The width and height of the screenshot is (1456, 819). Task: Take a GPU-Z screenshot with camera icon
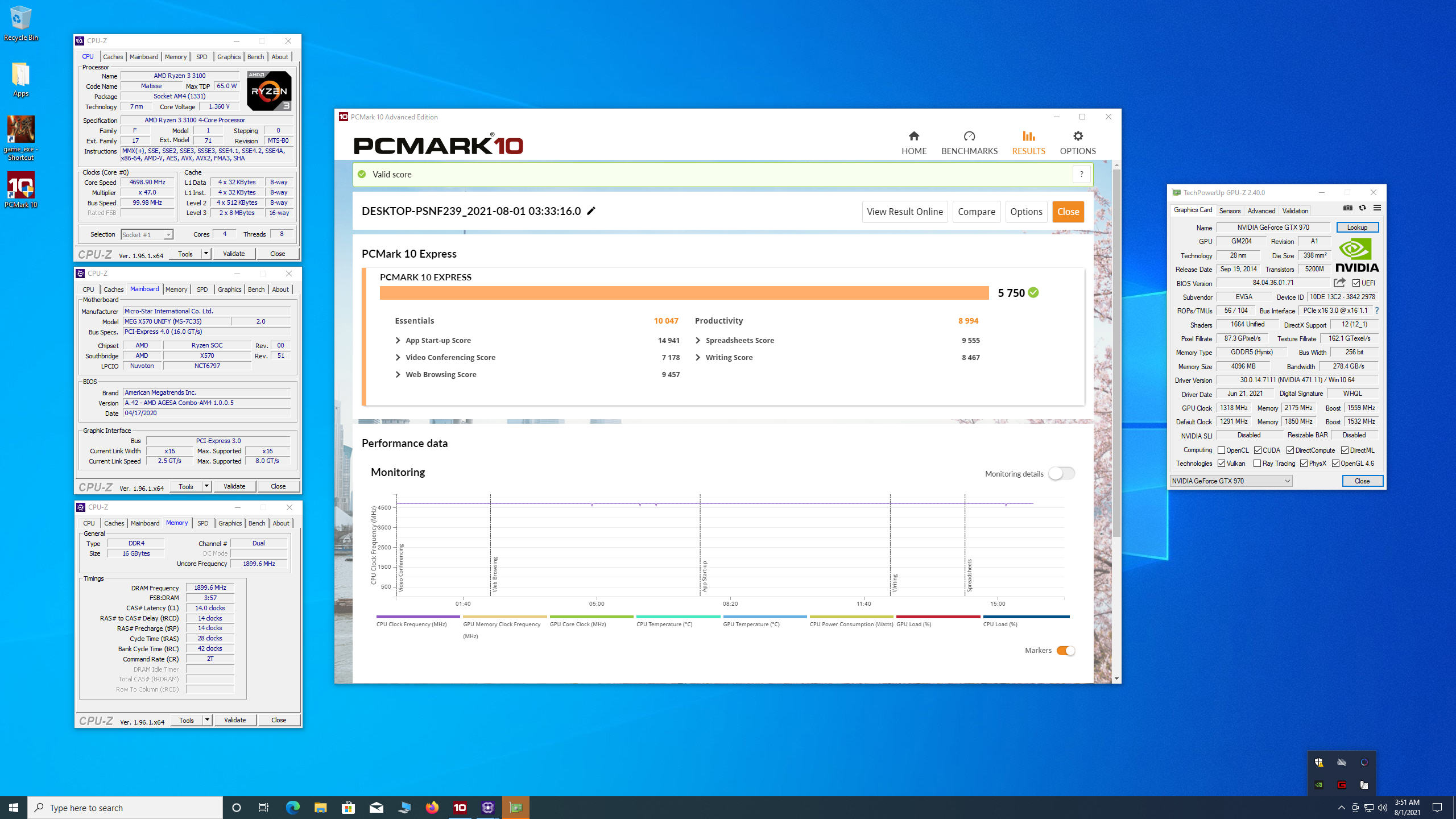pyautogui.click(x=1347, y=208)
